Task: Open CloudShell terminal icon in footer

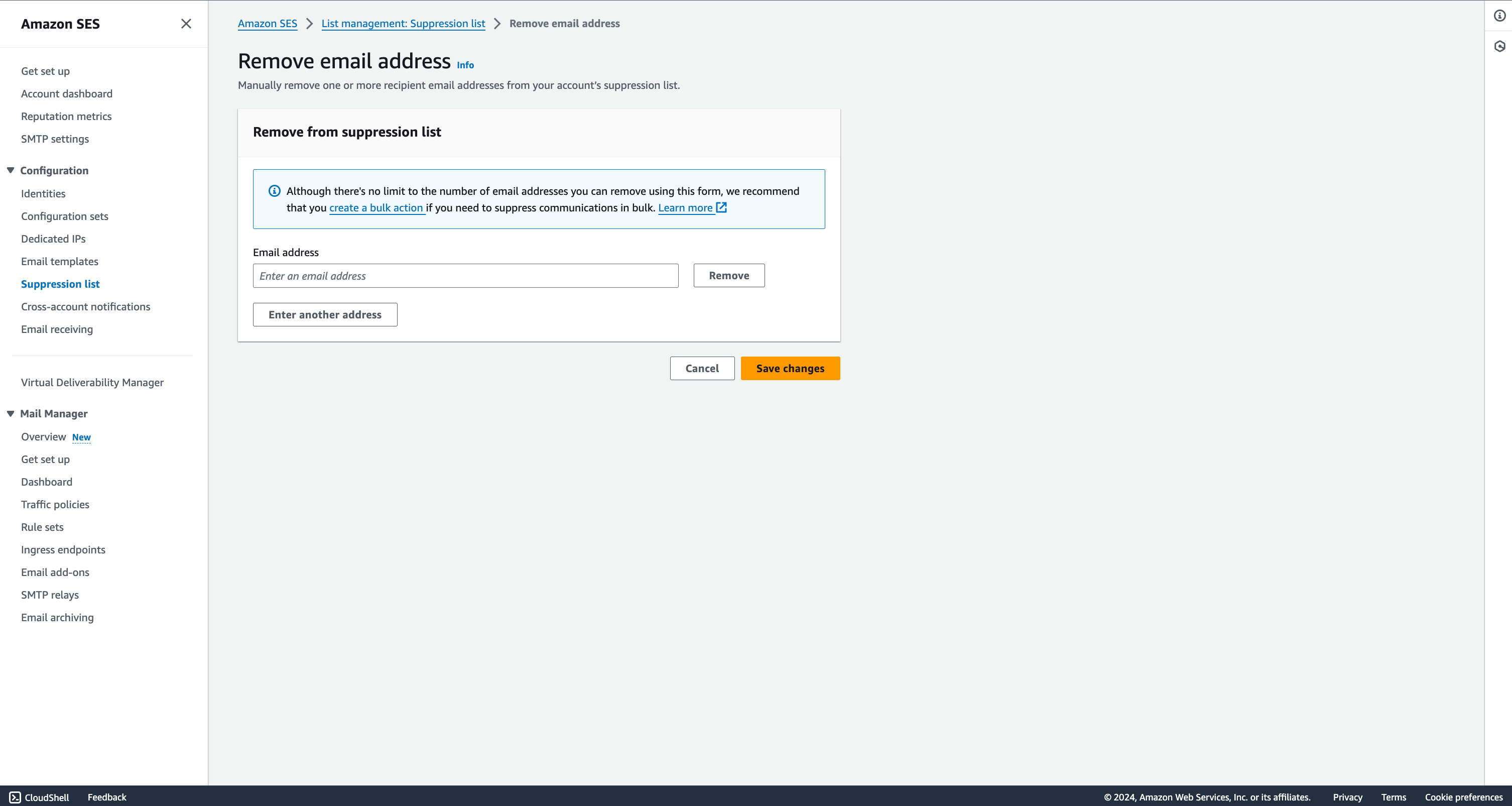Action: coord(15,797)
